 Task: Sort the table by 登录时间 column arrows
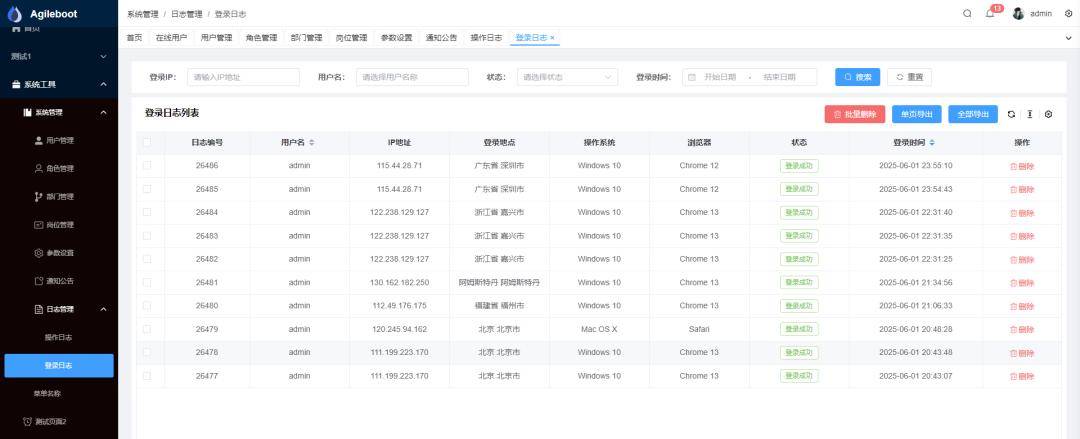(932, 143)
